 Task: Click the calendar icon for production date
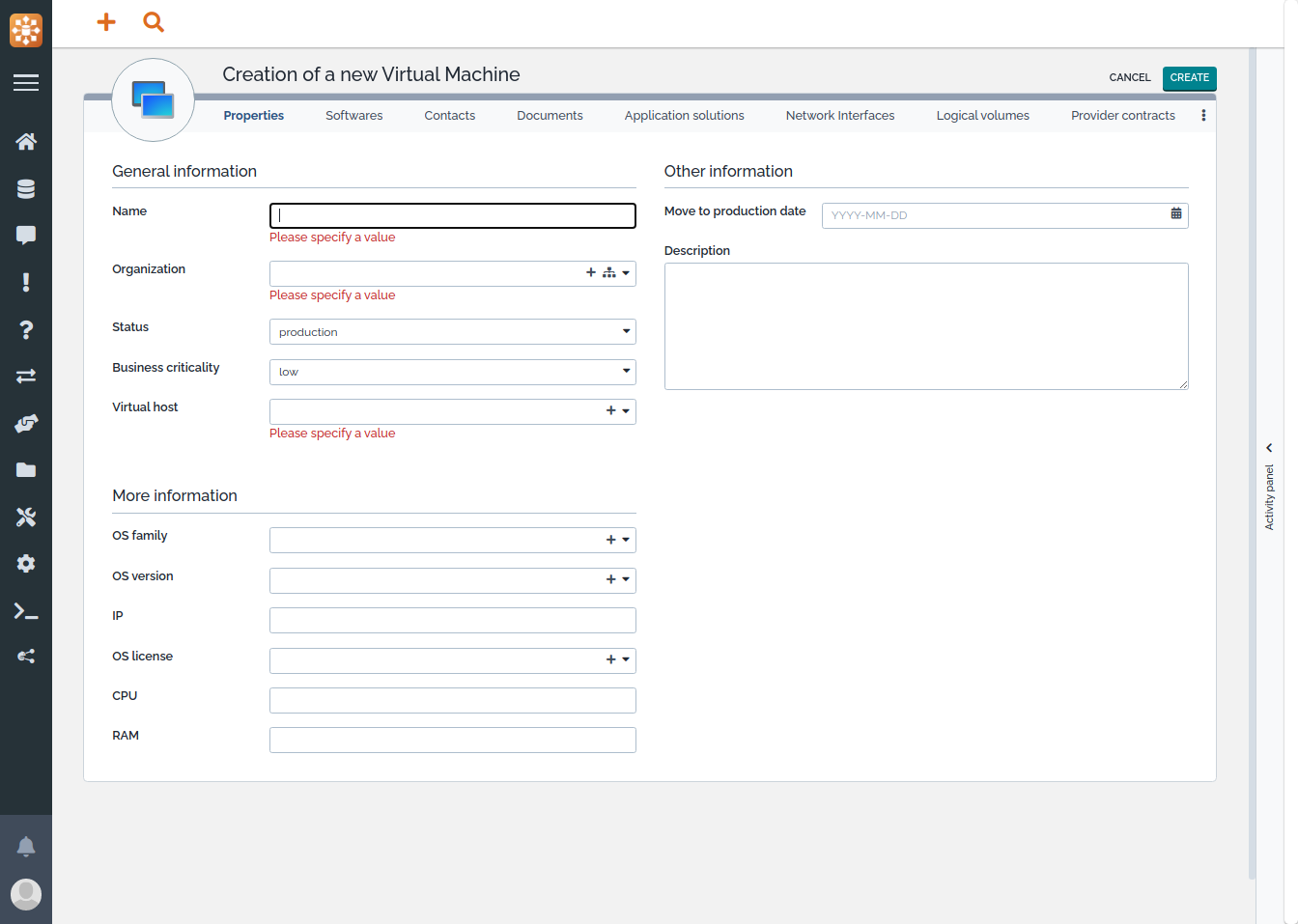[1175, 214]
